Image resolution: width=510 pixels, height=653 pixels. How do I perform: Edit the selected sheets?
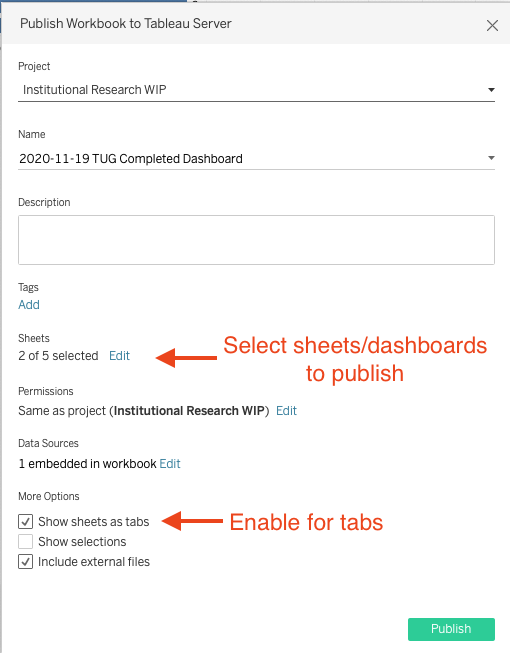tap(119, 356)
